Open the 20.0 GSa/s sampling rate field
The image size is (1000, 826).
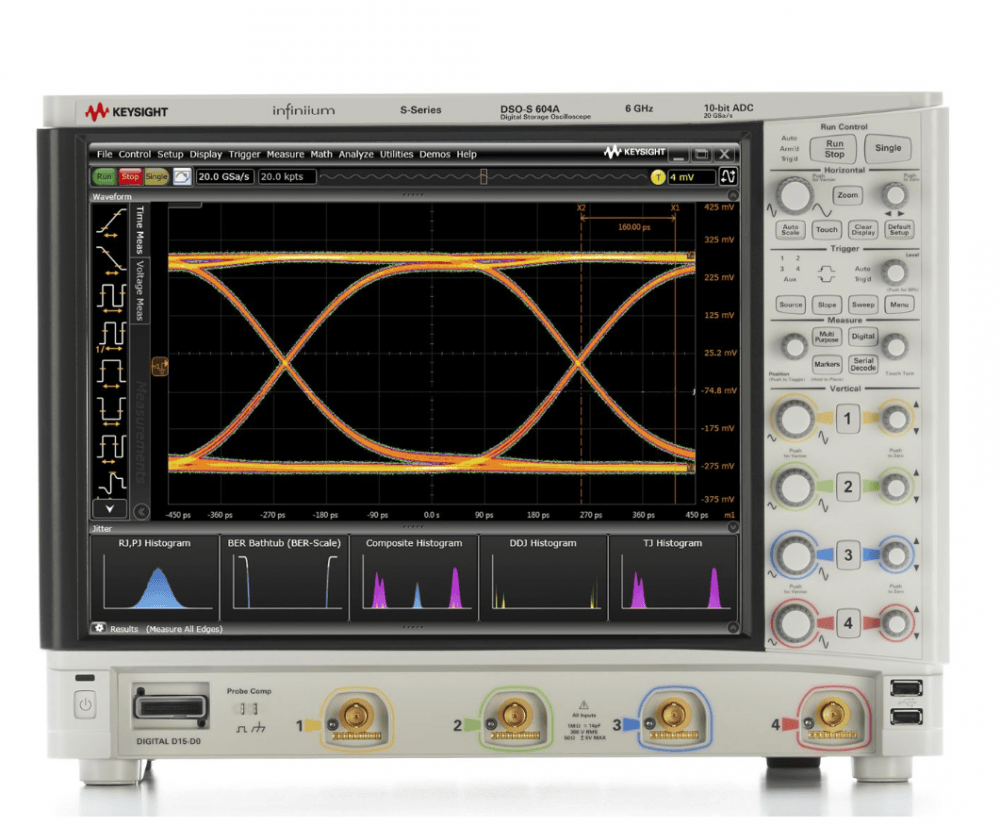pos(224,177)
